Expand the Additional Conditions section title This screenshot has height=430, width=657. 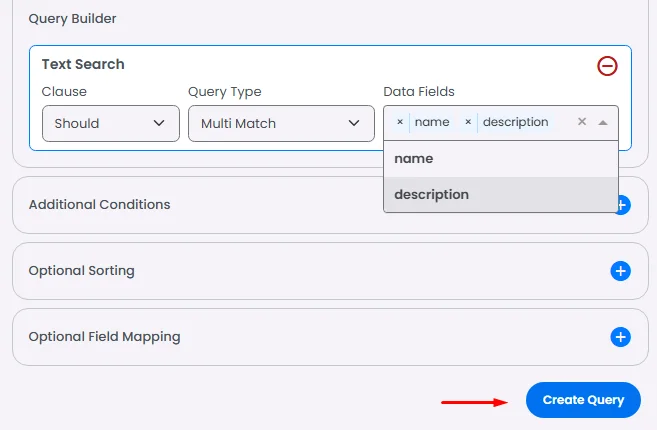[x=100, y=205]
